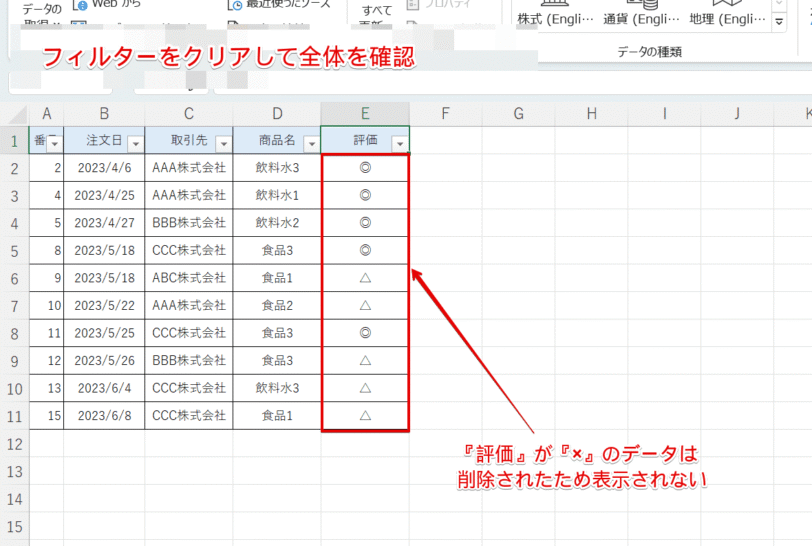Open filter dropdown for 取引先 column
Image resolution: width=812 pixels, height=546 pixels.
click(x=224, y=144)
